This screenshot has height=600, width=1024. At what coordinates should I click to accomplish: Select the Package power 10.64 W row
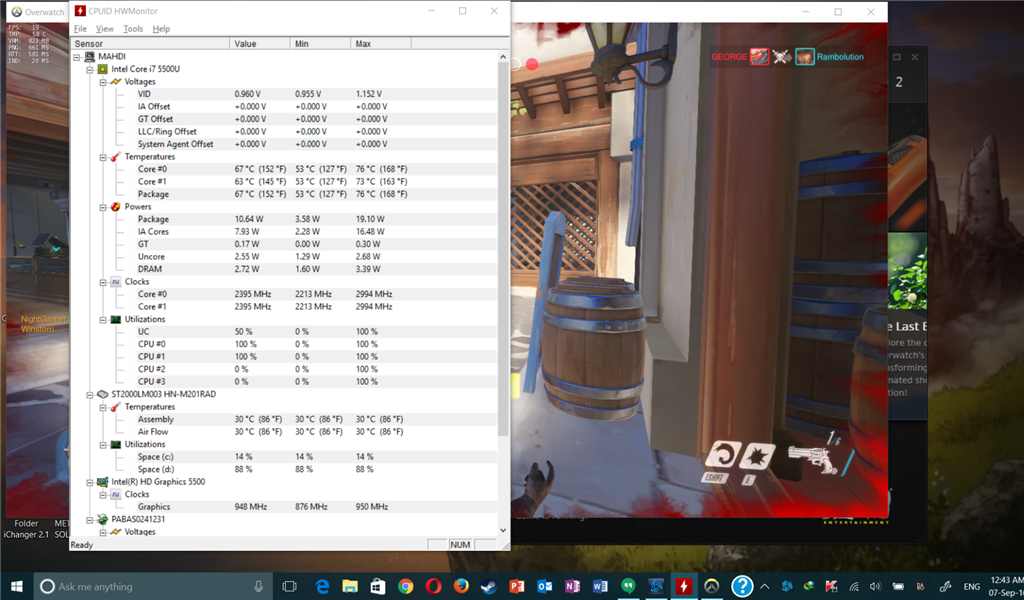pos(284,219)
